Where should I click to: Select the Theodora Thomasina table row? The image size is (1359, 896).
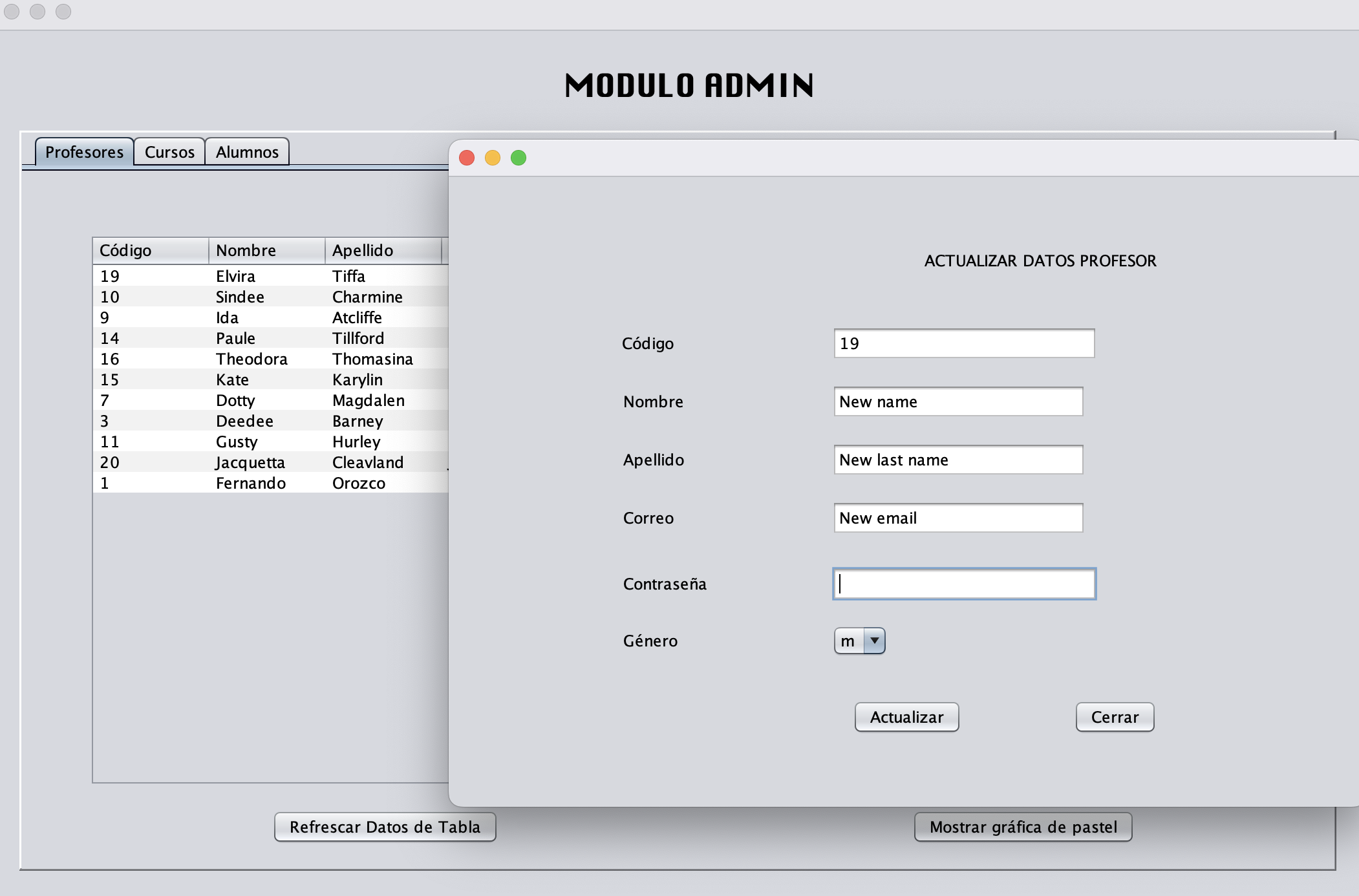point(259,359)
